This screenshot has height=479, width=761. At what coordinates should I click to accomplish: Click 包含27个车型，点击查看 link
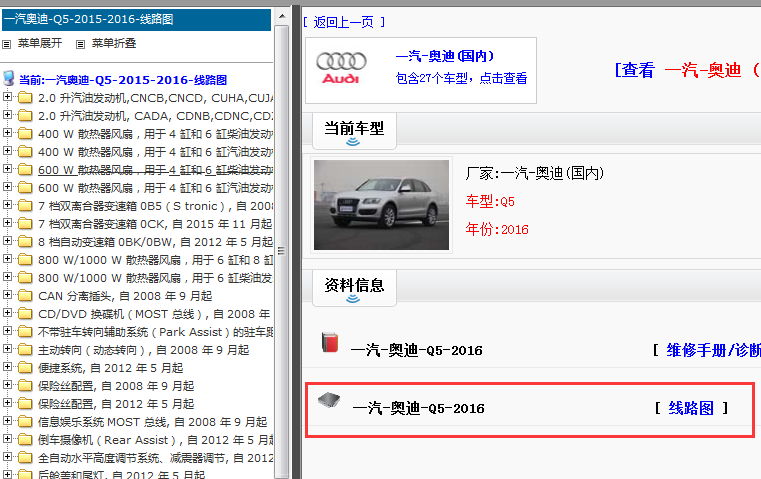click(x=462, y=78)
